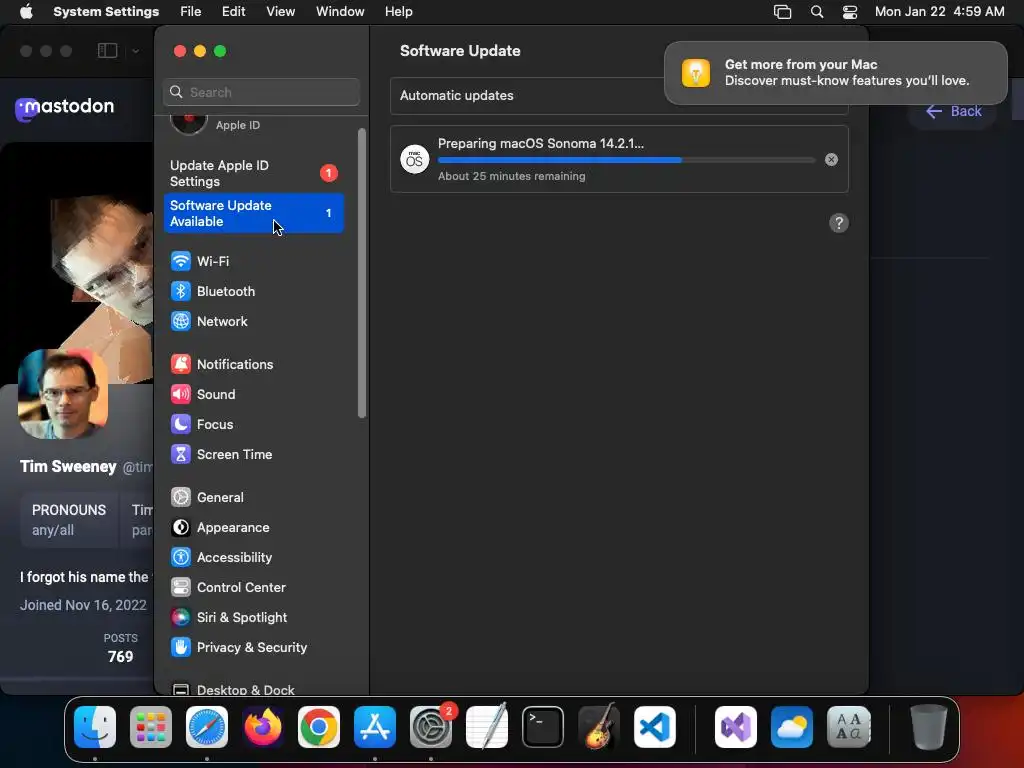Open GarageBand from the Dock
The width and height of the screenshot is (1024, 768).
click(x=599, y=727)
